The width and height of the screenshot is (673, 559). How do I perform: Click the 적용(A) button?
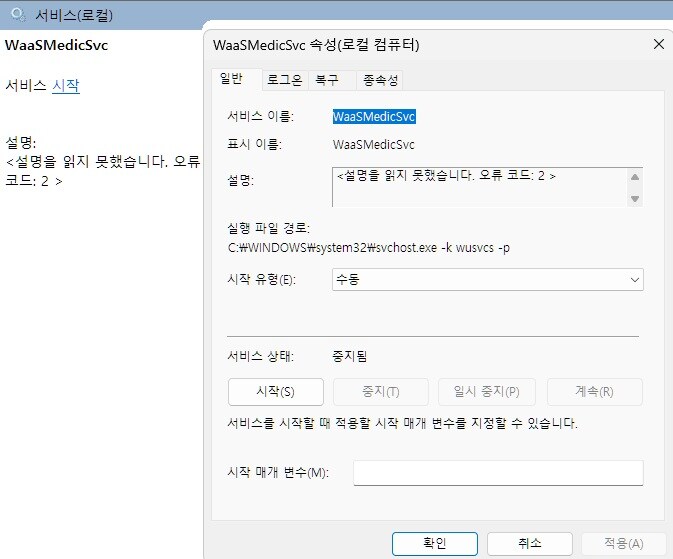click(x=623, y=543)
